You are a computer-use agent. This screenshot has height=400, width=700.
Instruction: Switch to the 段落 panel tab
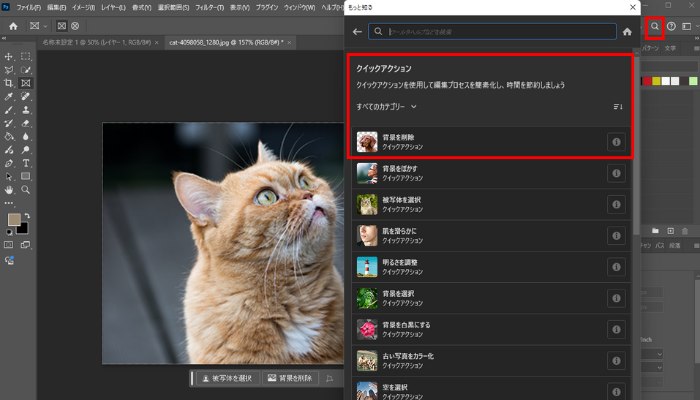click(675, 246)
